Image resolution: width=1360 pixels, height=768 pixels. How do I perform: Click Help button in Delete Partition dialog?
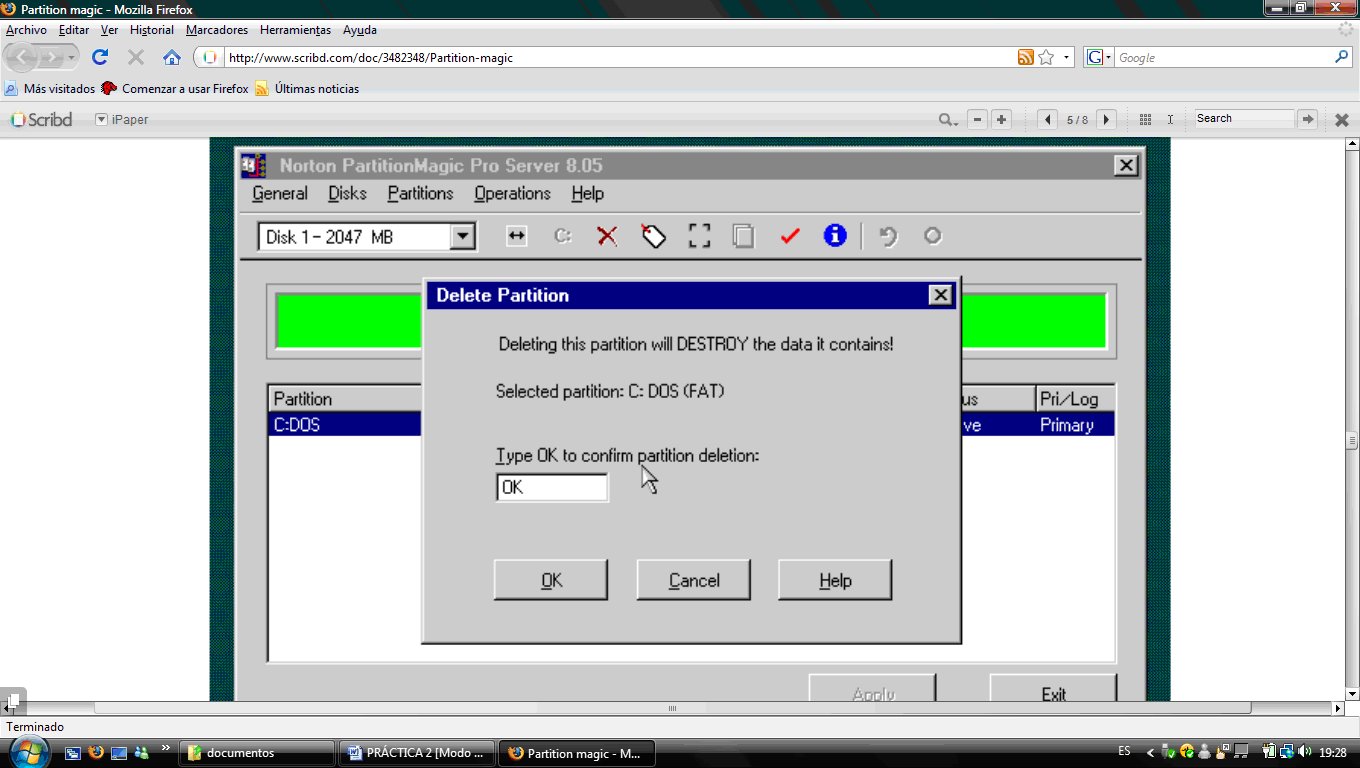coord(835,580)
